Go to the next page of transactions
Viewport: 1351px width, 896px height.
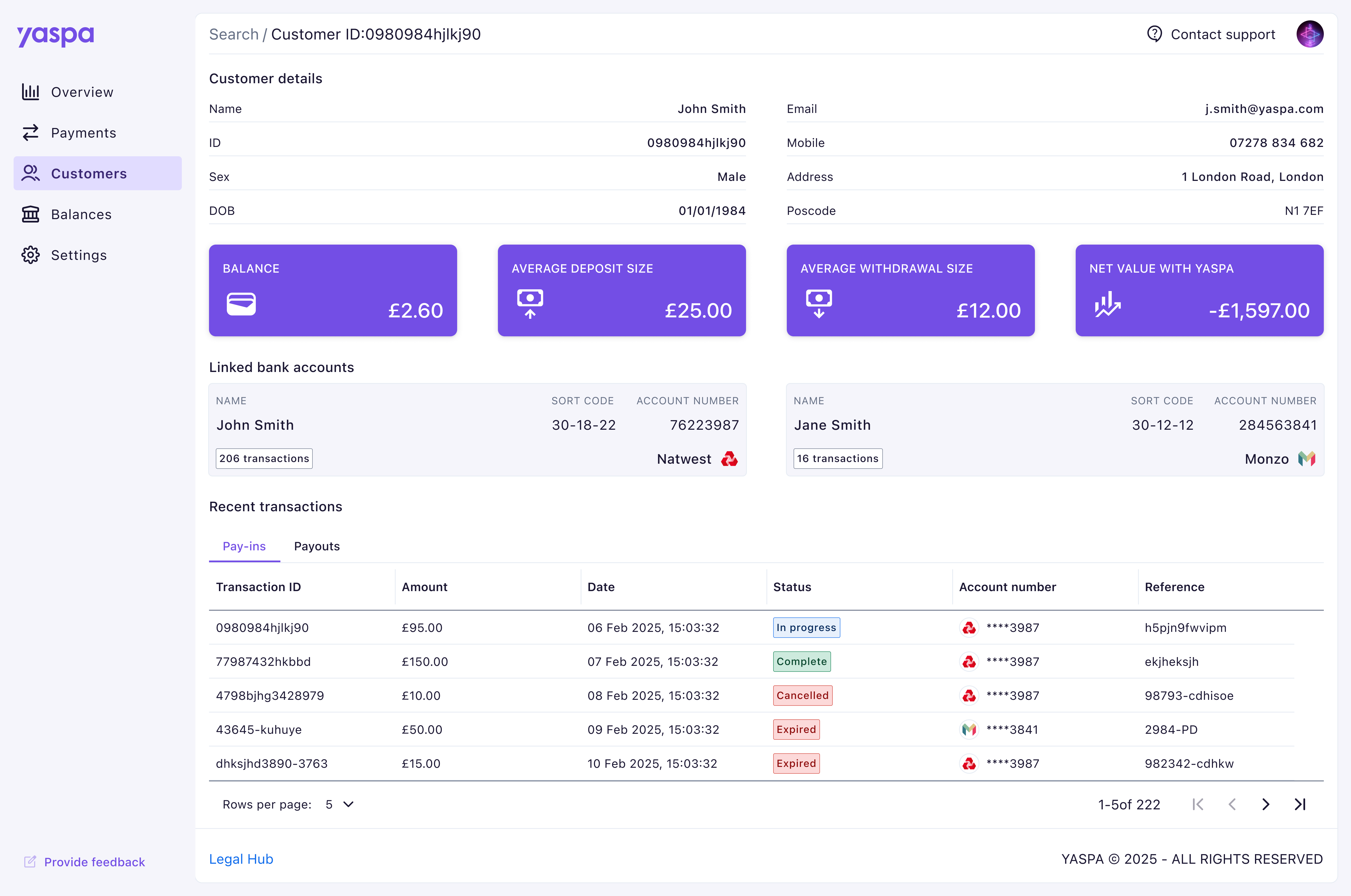(1266, 805)
